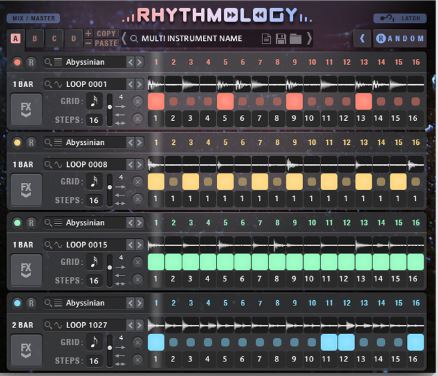Toggle the red track power button
The width and height of the screenshot is (438, 376).
pyautogui.click(x=17, y=62)
